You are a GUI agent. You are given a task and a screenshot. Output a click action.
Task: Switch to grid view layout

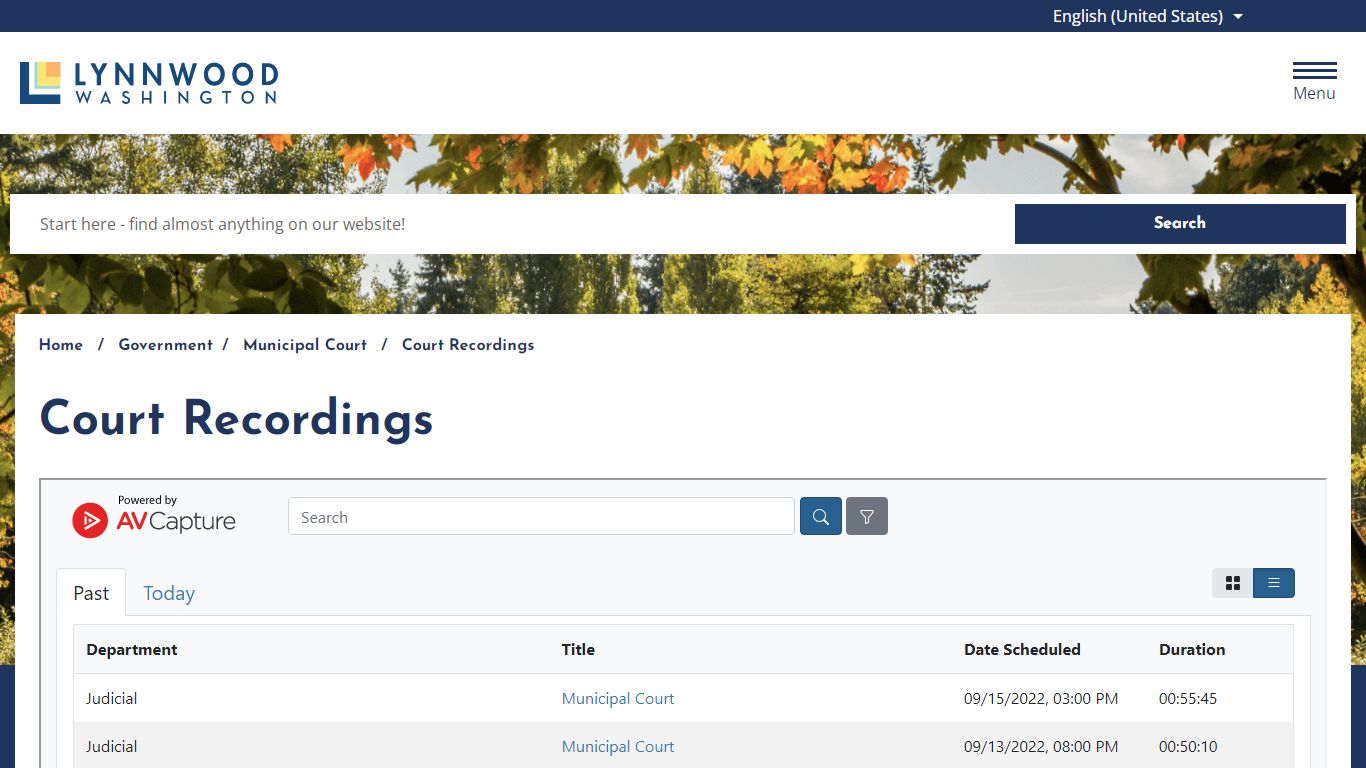pos(1233,583)
